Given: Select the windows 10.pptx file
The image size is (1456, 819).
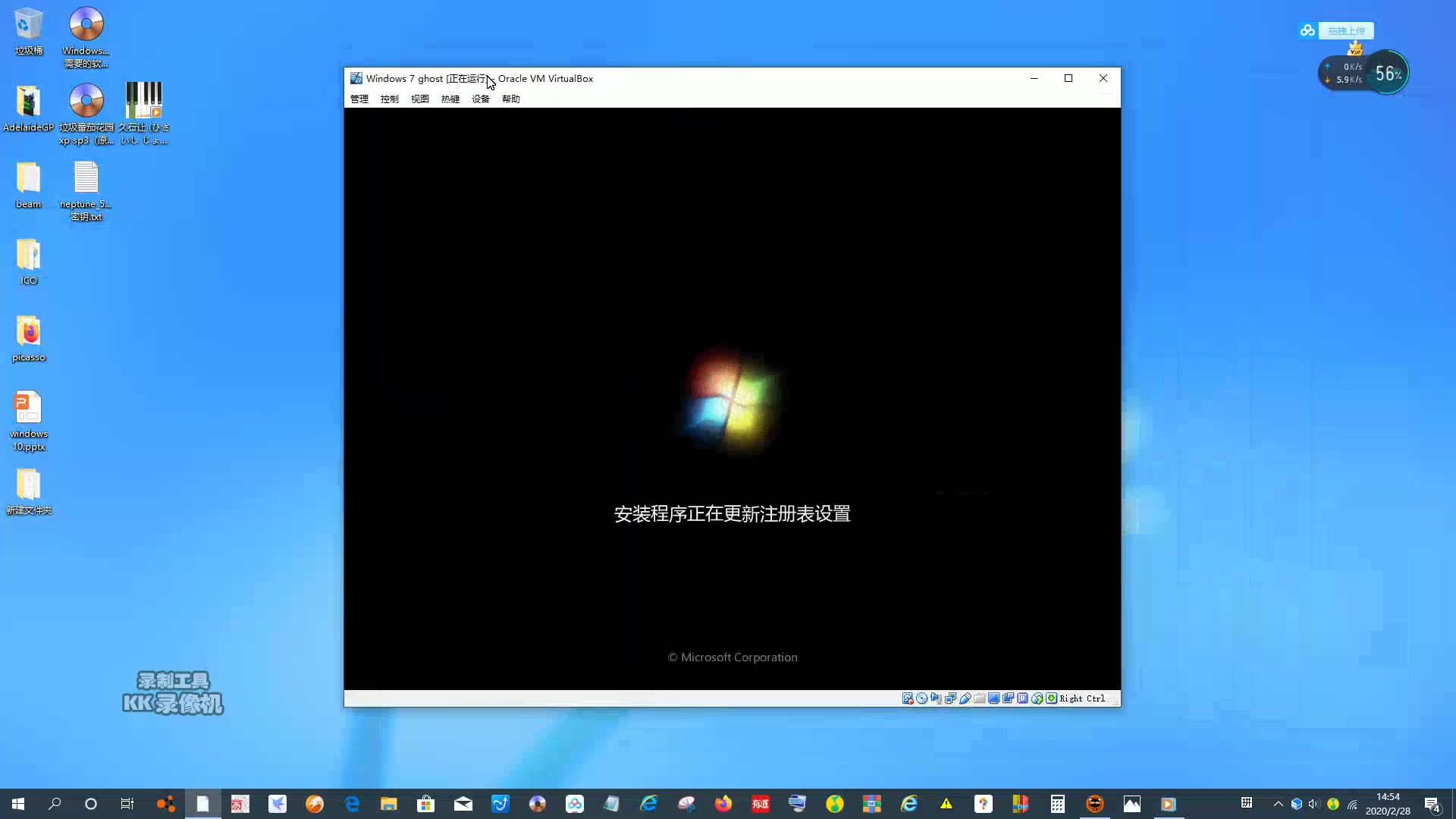Looking at the screenshot, I should pyautogui.click(x=29, y=421).
